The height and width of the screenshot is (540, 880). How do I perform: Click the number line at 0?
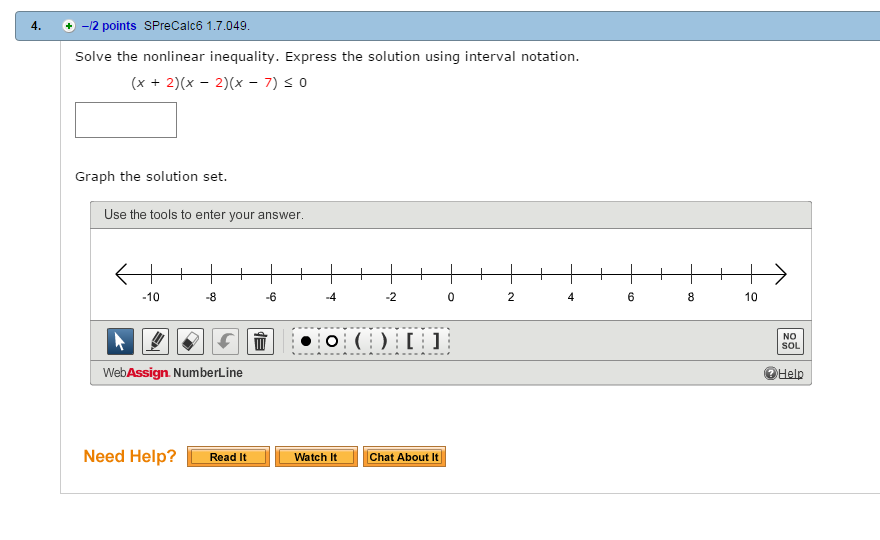click(x=451, y=274)
